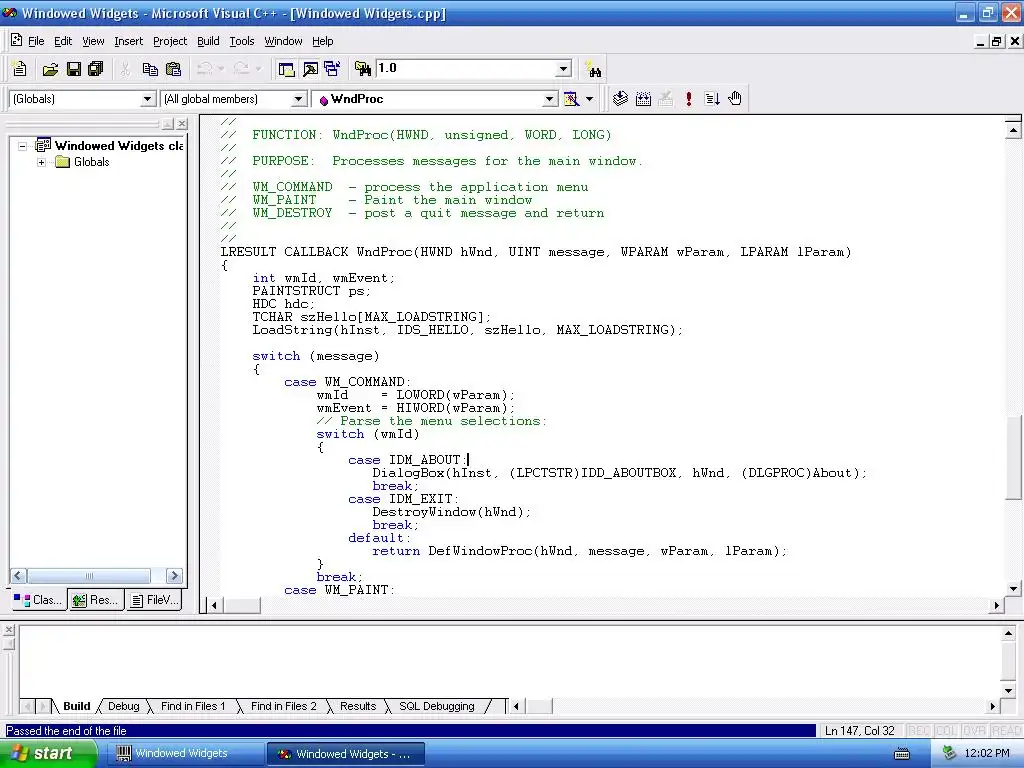The width and height of the screenshot is (1024, 768).
Task: Click the Ln 147, Col 32 status indicator
Action: click(x=859, y=731)
